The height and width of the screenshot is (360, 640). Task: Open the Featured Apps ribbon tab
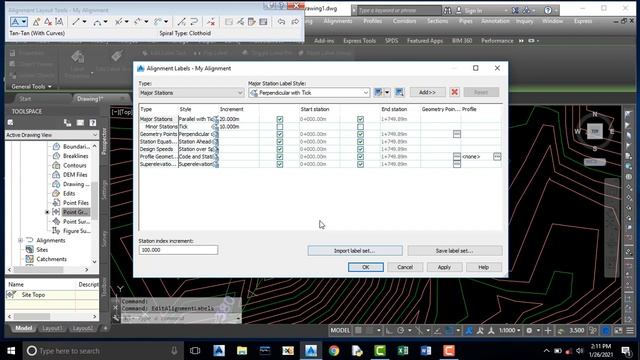pos(424,41)
